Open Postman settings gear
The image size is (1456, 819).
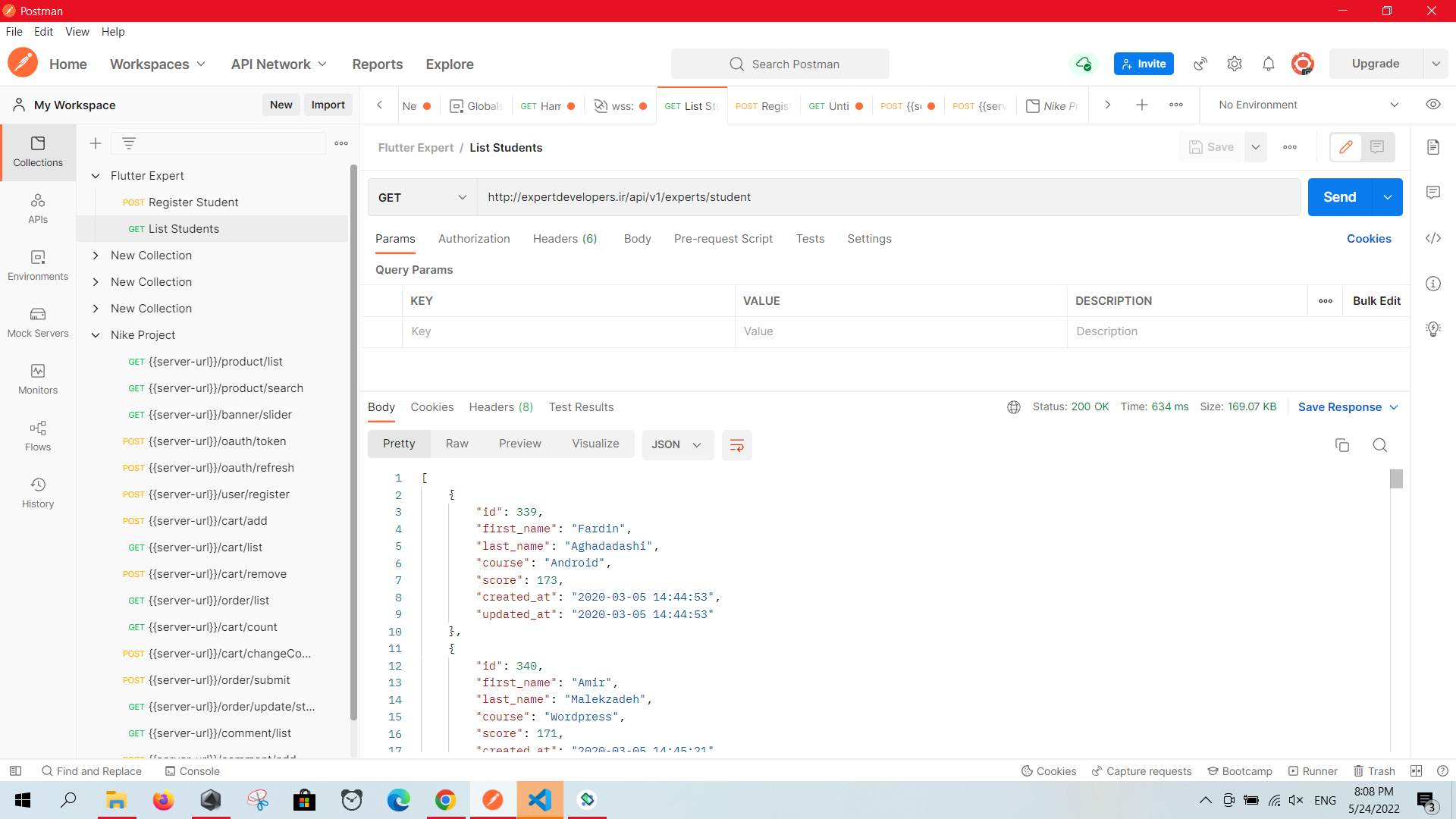[1235, 64]
